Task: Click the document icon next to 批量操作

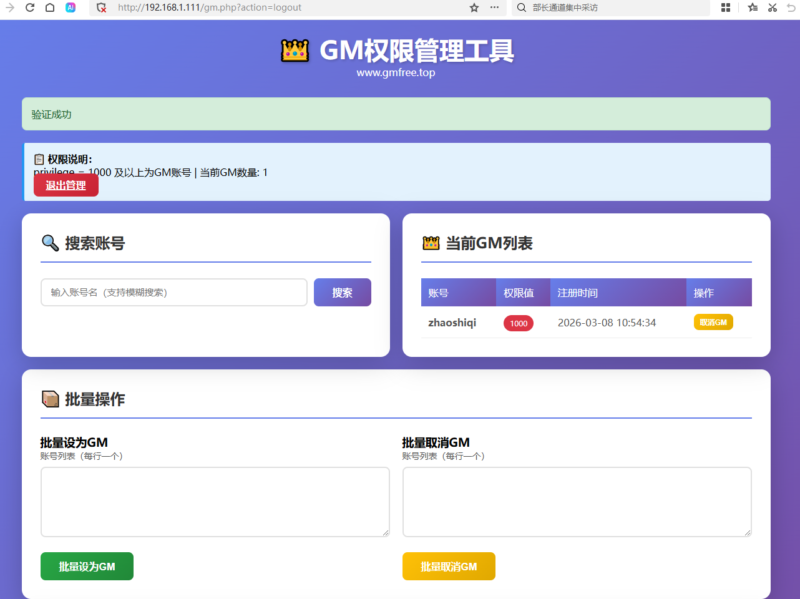Action: 49,398
